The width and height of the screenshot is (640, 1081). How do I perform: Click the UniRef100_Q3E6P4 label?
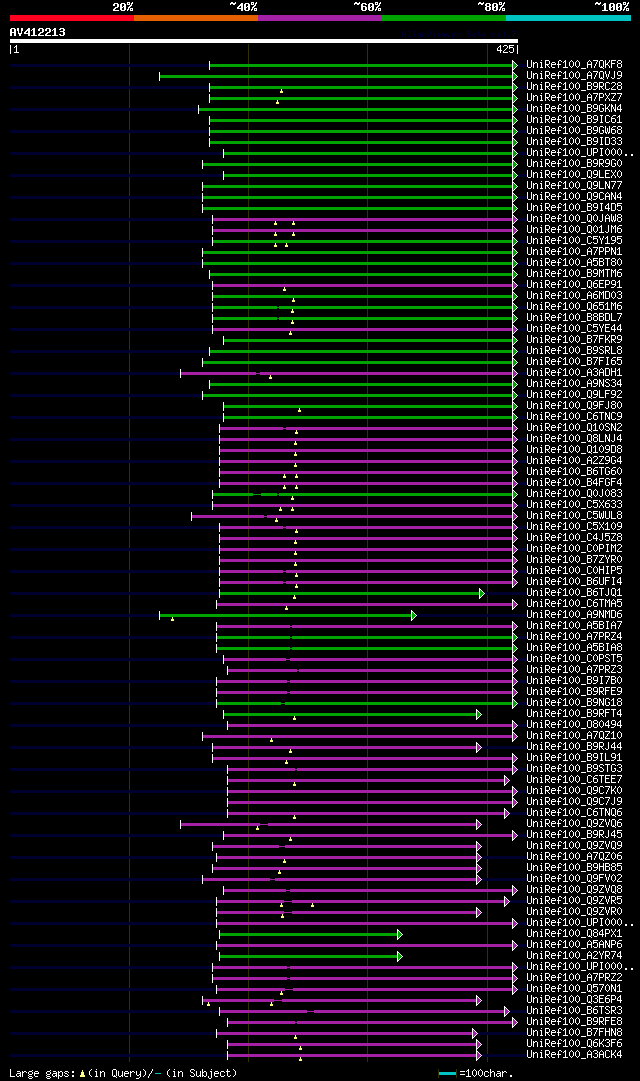coord(574,1000)
